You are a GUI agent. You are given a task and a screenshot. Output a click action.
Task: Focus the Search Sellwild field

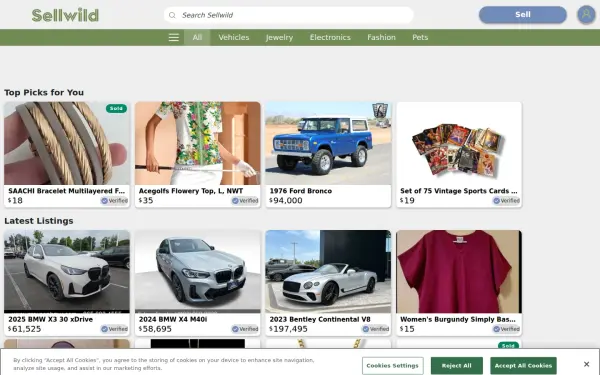[289, 15]
